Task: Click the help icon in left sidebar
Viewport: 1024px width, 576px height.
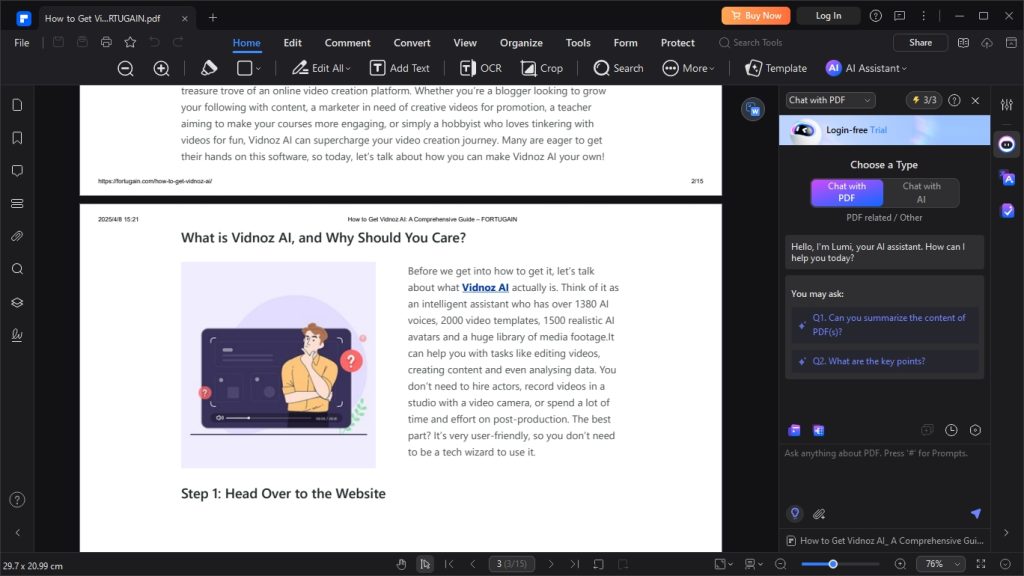Action: 17,500
